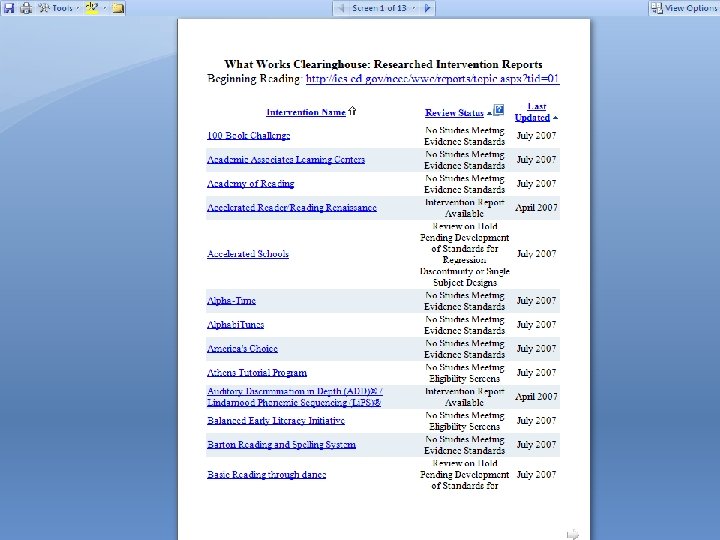Sort by Intervention Name header
This screenshot has height=540, width=720.
[x=306, y=112]
